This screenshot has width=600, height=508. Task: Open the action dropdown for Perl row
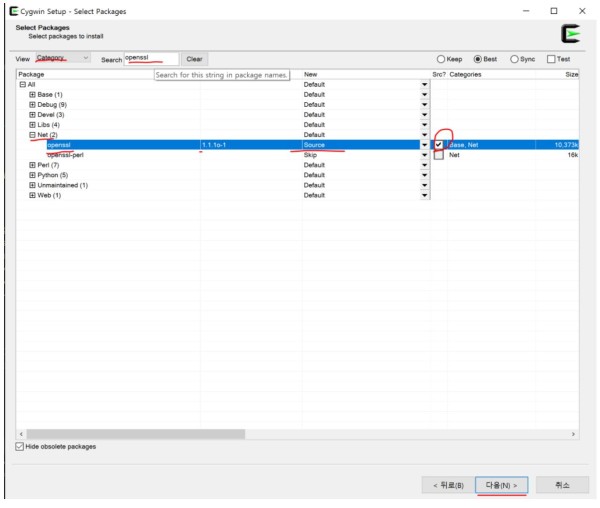point(425,165)
